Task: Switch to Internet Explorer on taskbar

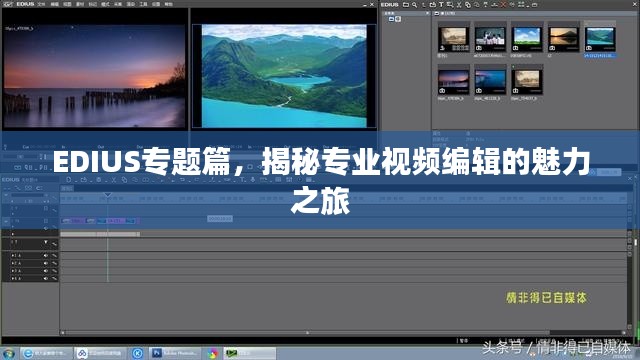Action: click(46, 353)
